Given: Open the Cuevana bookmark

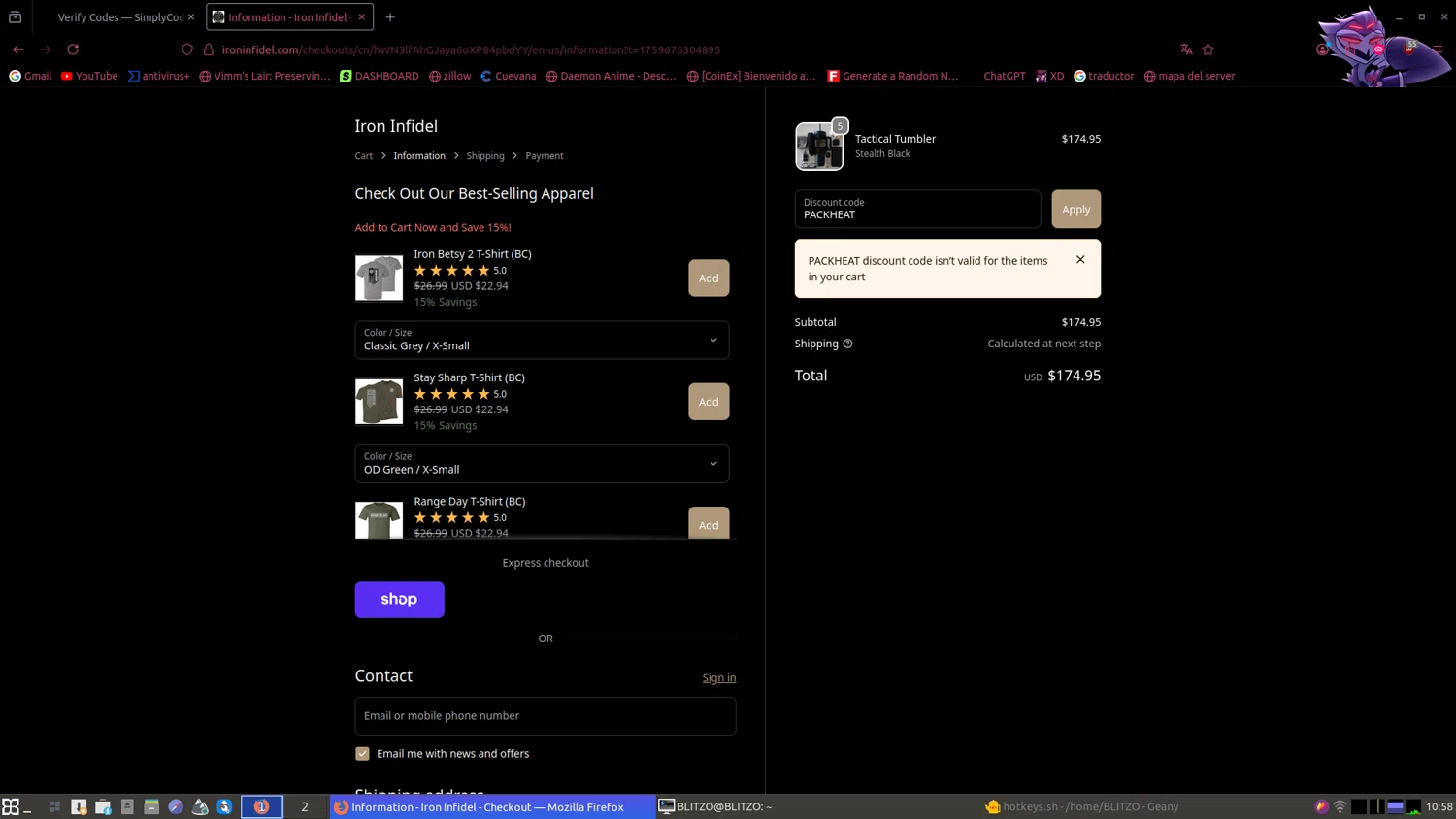Looking at the screenshot, I should pos(508,76).
